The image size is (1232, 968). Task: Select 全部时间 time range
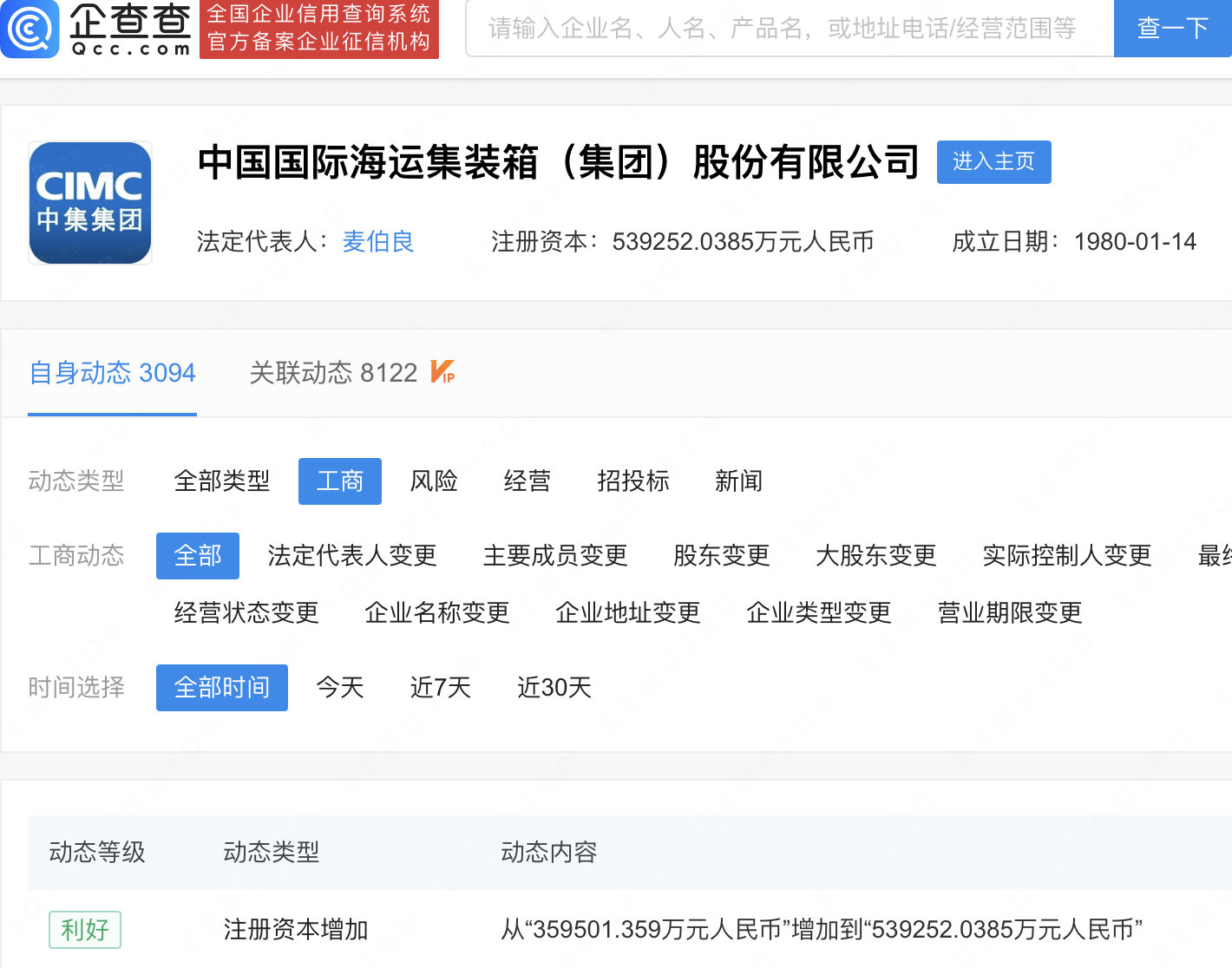click(x=222, y=688)
